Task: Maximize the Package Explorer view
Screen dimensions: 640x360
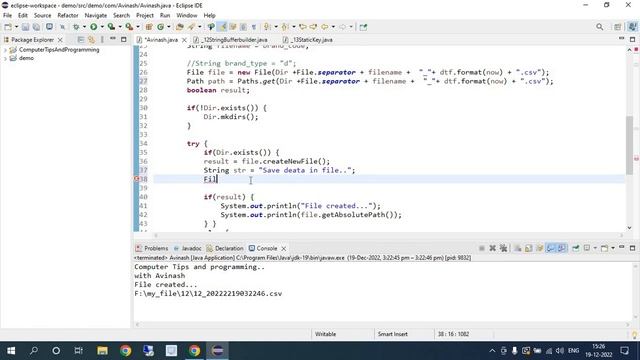Action: point(124,40)
